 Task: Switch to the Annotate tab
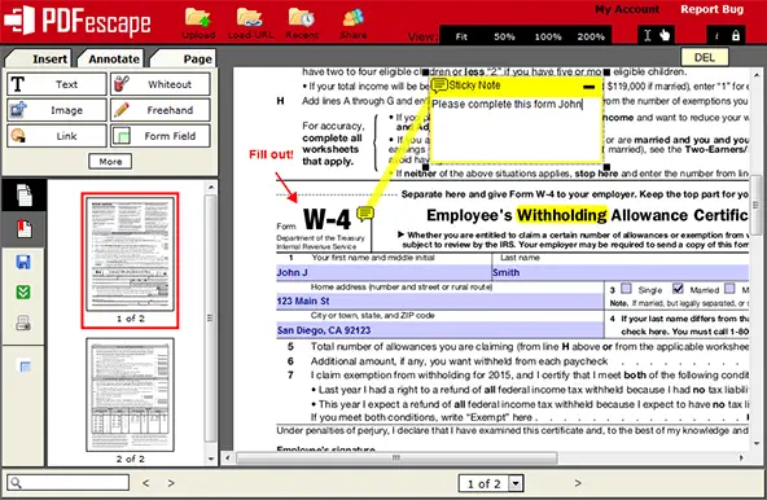click(x=114, y=59)
